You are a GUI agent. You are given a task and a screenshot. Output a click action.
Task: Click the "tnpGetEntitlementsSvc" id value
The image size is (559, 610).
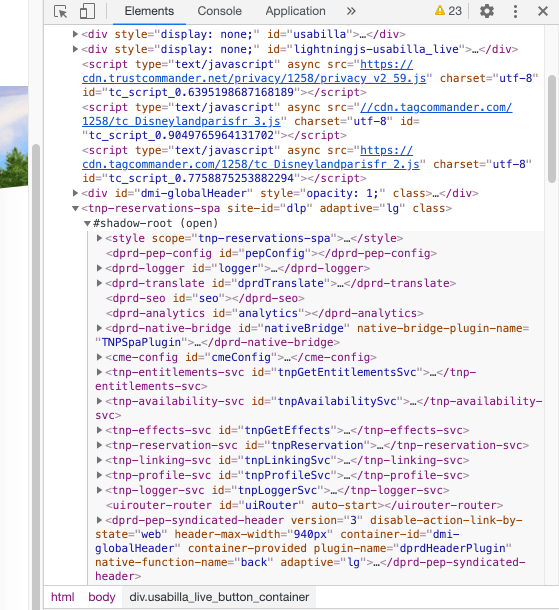[347, 372]
